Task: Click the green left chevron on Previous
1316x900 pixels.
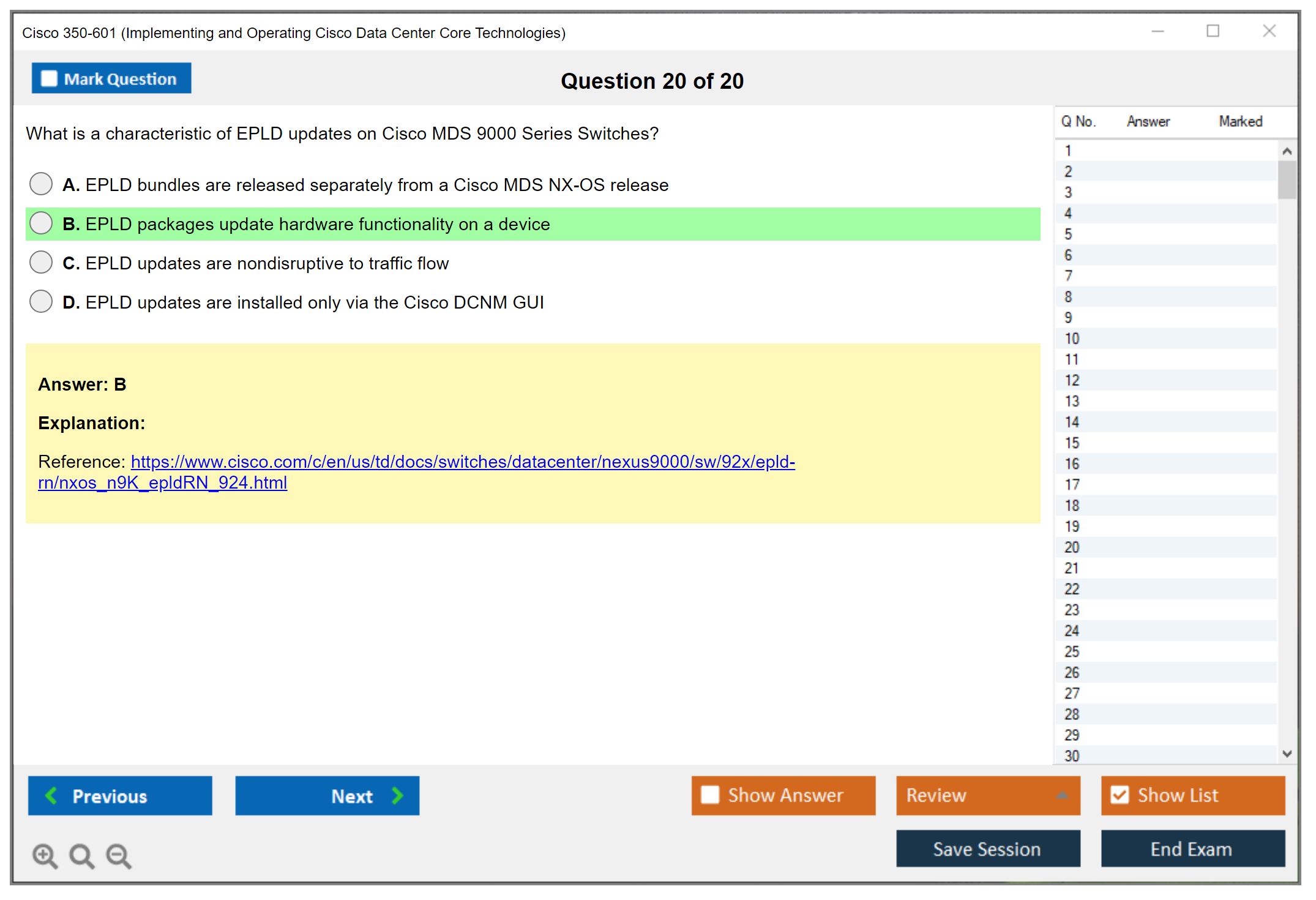Action: pyautogui.click(x=51, y=795)
